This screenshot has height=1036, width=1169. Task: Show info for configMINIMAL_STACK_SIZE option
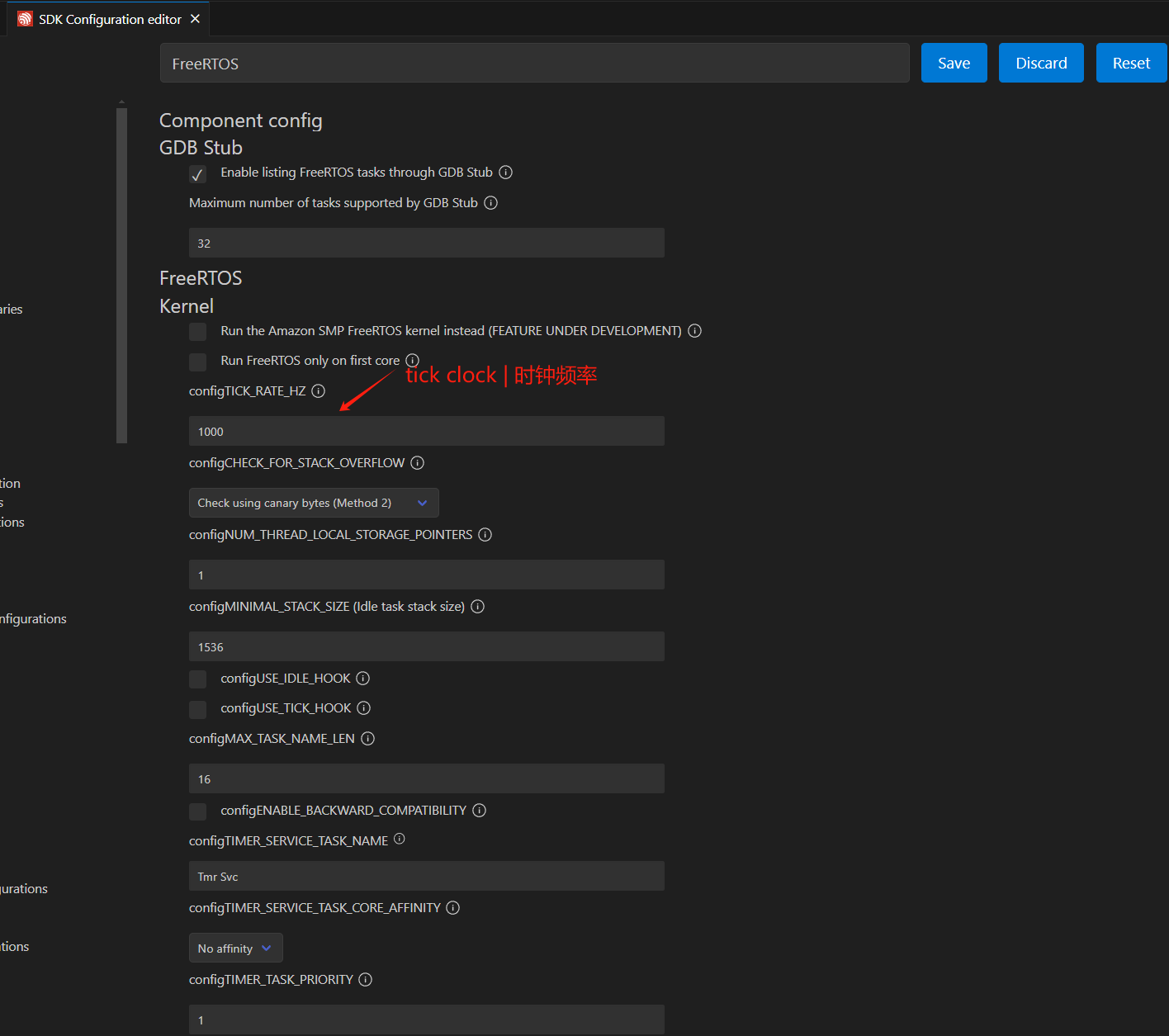[x=477, y=607]
